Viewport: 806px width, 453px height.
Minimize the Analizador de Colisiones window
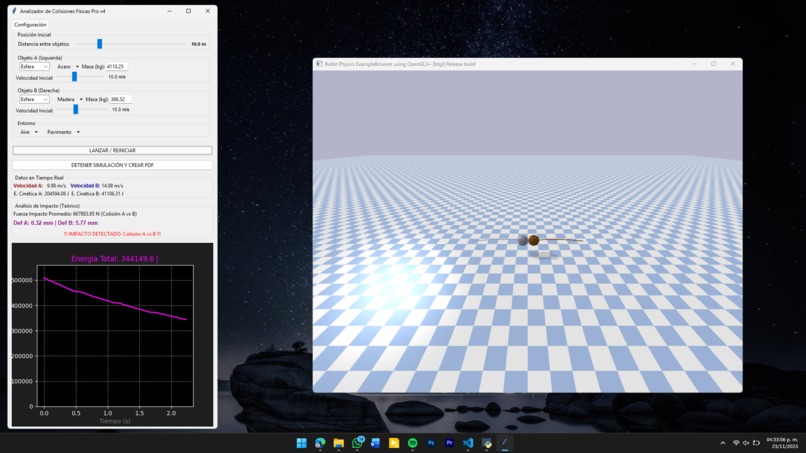point(170,11)
